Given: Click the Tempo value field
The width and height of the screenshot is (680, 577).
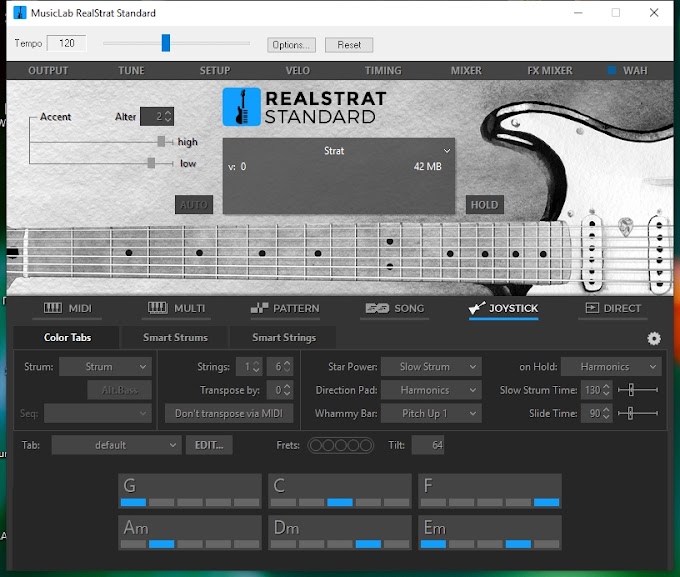Looking at the screenshot, I should pyautogui.click(x=66, y=43).
